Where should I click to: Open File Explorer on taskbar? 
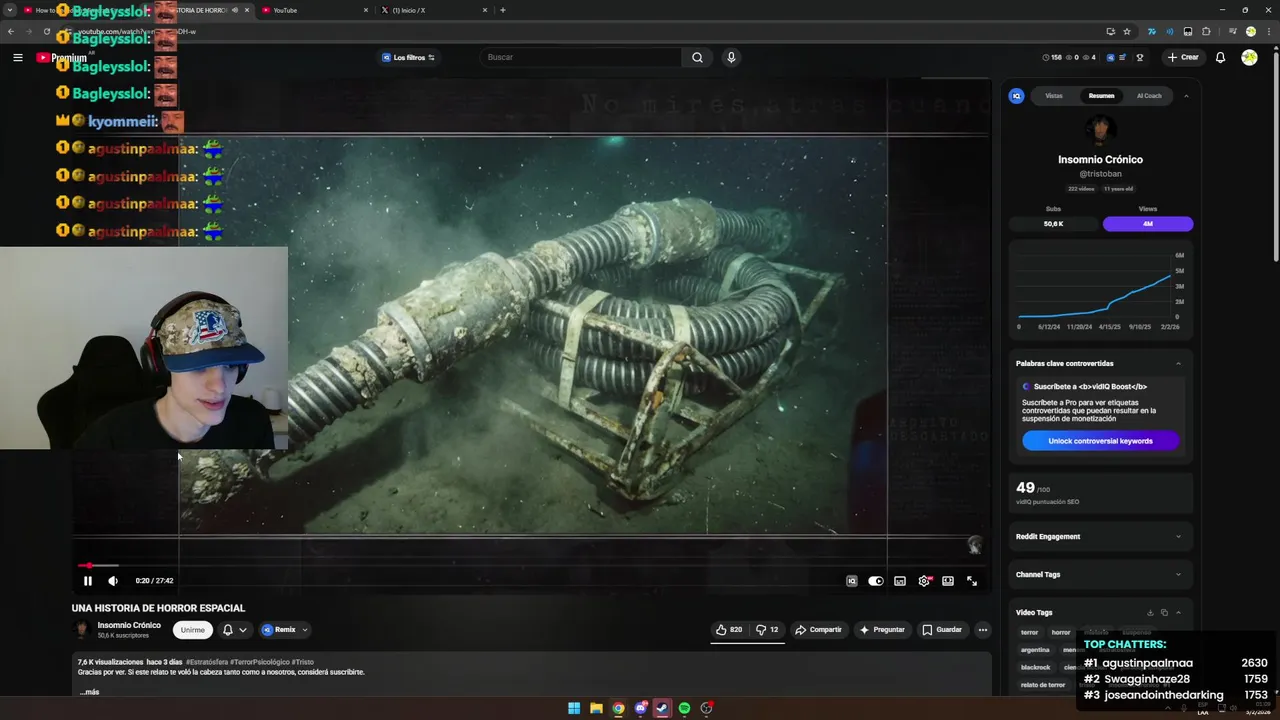(596, 708)
